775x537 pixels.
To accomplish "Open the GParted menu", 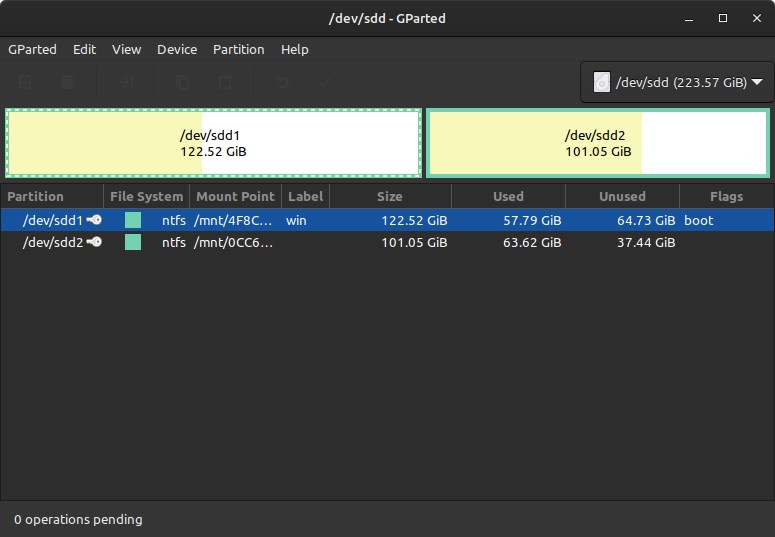I will click(x=32, y=49).
